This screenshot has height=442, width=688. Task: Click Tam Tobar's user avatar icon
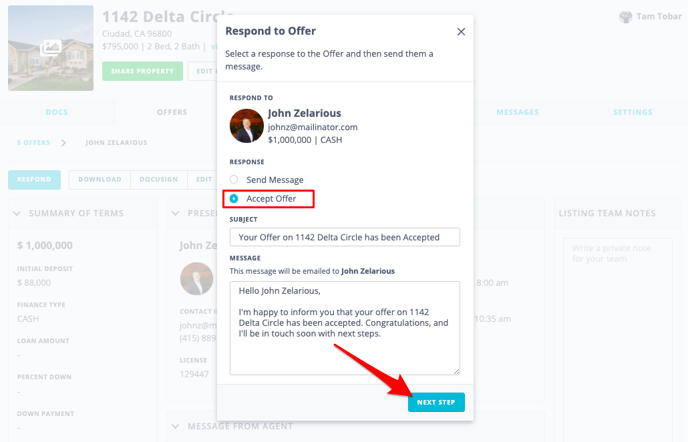pyautogui.click(x=625, y=17)
